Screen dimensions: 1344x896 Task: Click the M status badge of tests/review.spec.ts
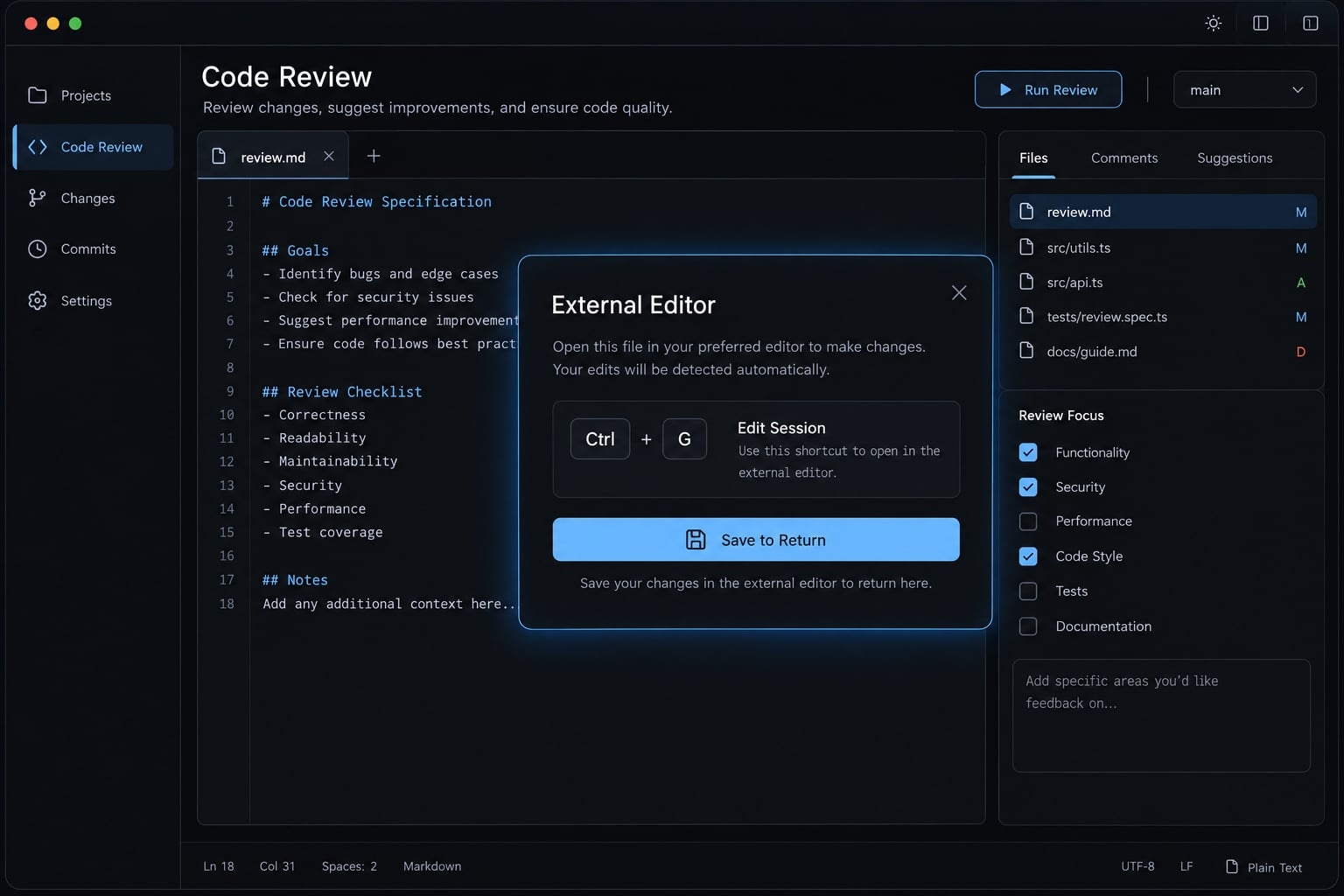[x=1301, y=317]
